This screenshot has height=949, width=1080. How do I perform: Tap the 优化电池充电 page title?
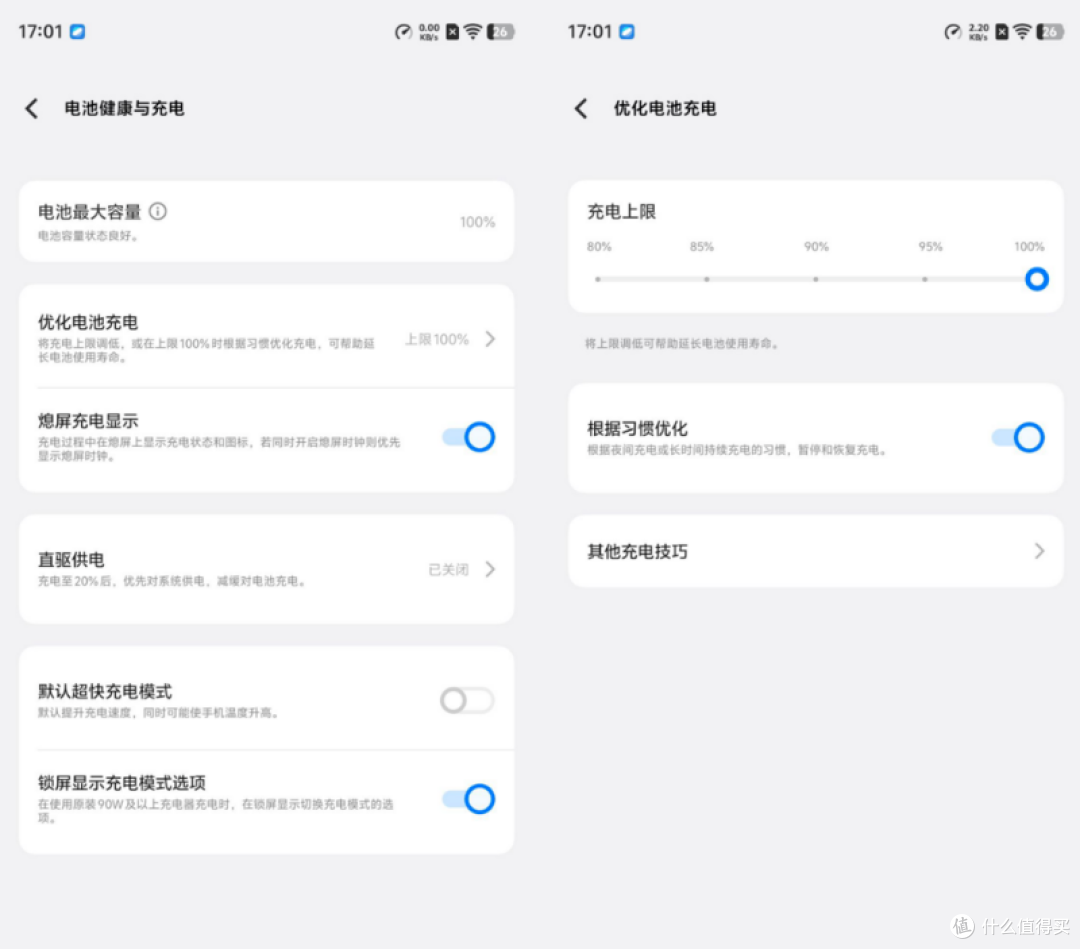click(x=665, y=108)
